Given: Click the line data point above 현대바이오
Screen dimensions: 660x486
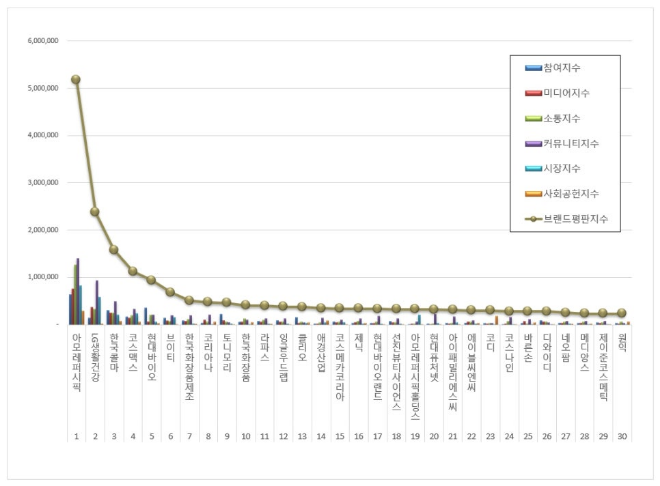Looking at the screenshot, I should [151, 280].
